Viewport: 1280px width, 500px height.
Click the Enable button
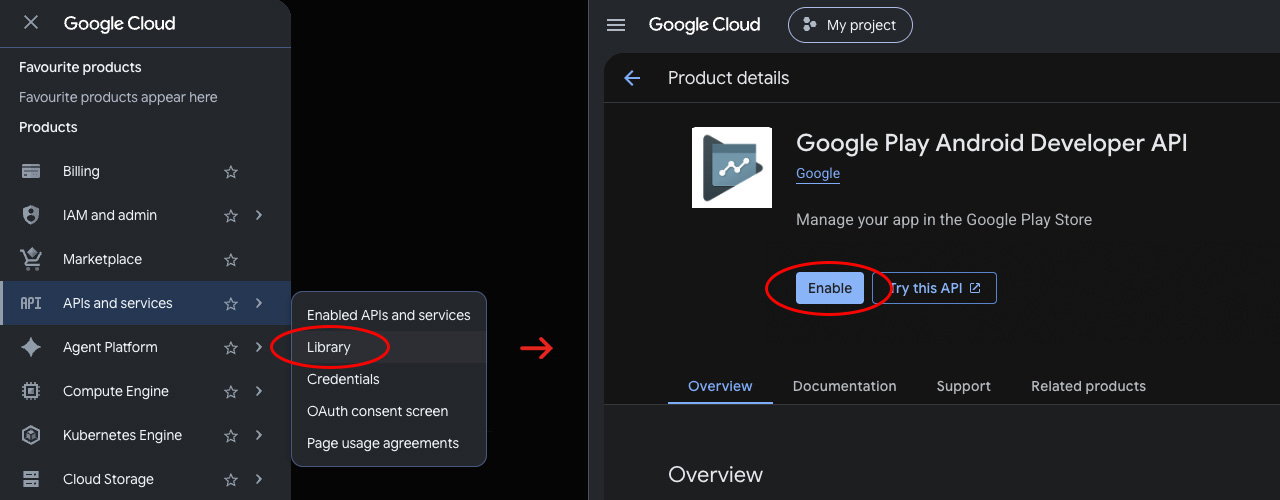click(x=830, y=288)
